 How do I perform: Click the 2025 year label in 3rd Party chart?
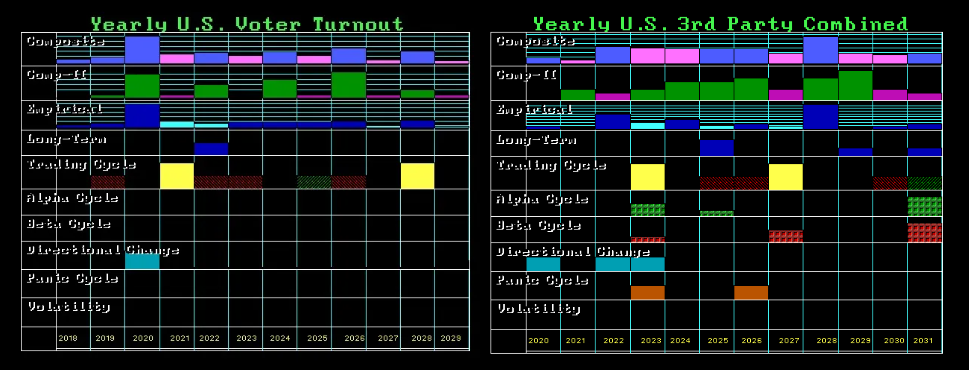click(x=717, y=340)
